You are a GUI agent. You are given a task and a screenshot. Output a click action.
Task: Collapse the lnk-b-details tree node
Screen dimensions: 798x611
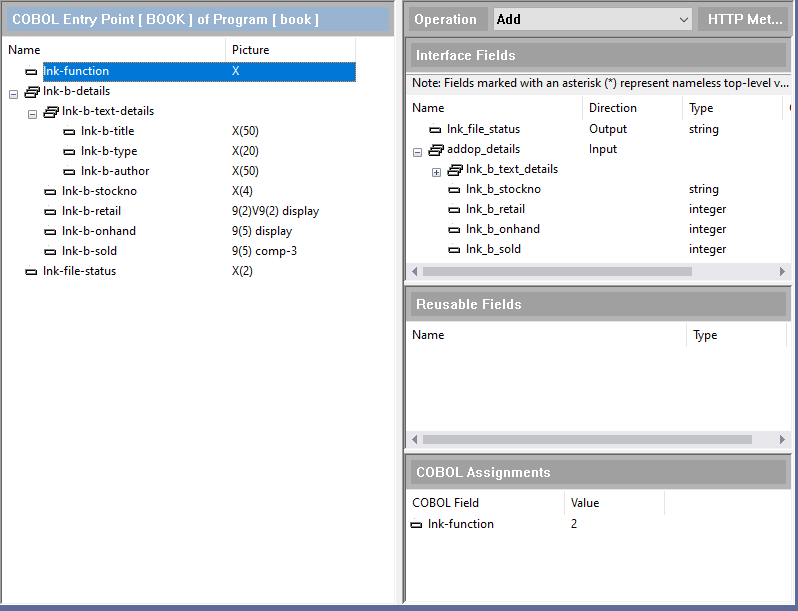(13, 93)
